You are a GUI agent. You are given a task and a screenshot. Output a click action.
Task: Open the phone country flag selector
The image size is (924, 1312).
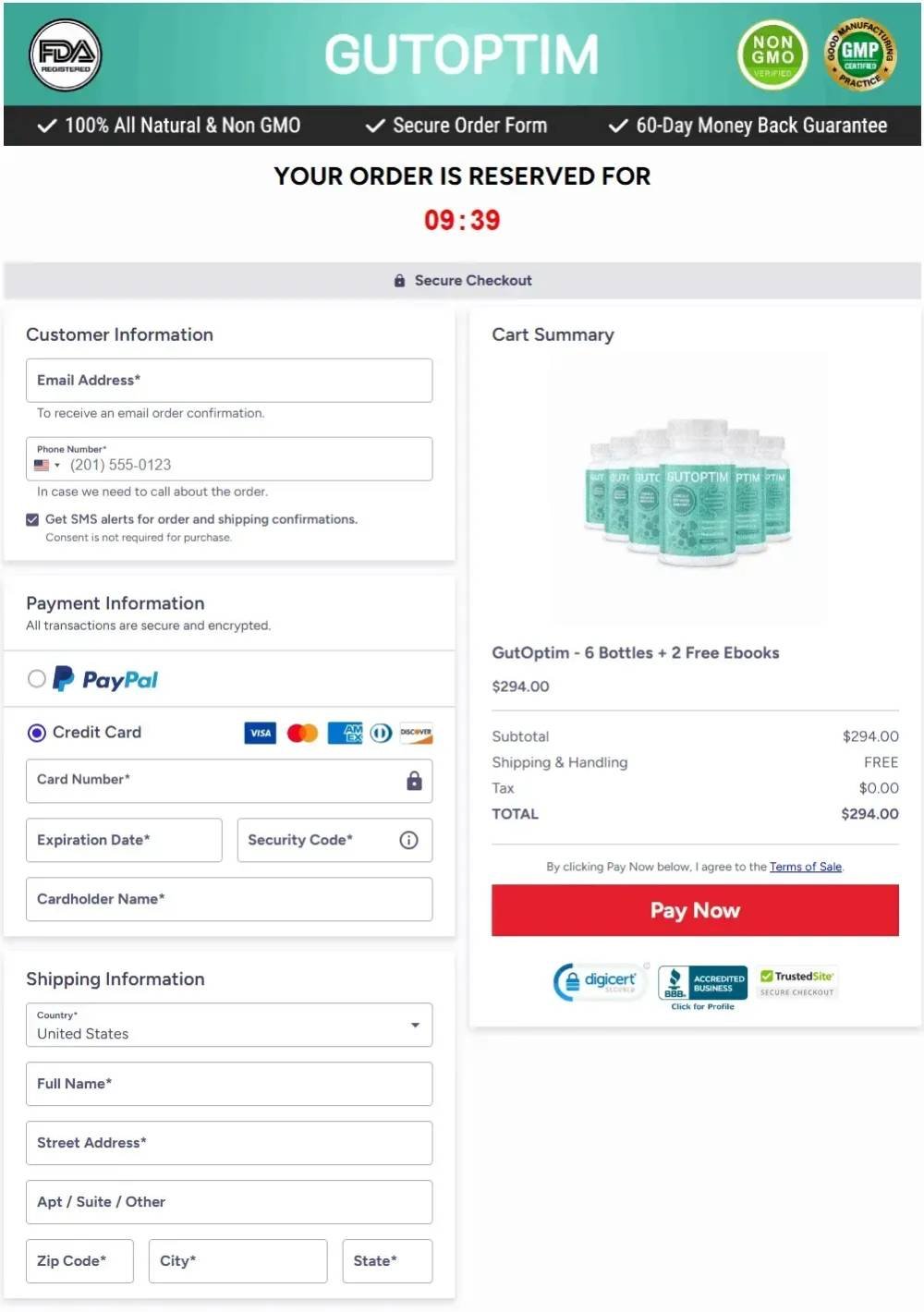coord(43,465)
